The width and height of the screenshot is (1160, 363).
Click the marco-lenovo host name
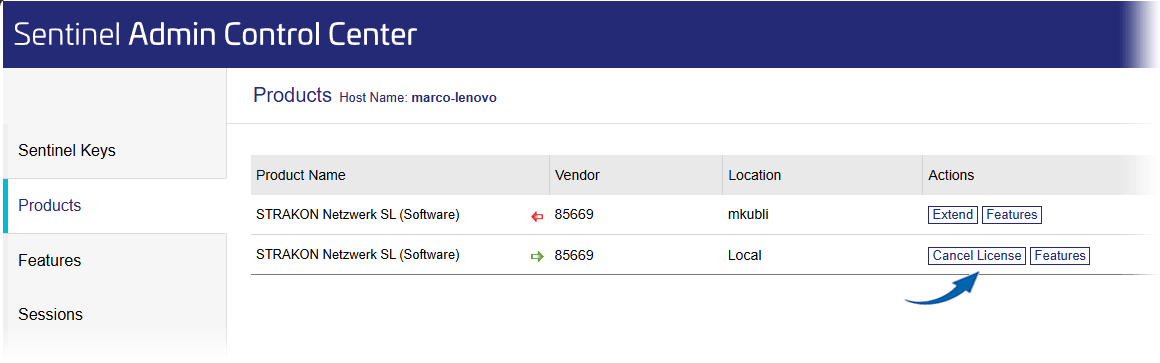point(453,98)
